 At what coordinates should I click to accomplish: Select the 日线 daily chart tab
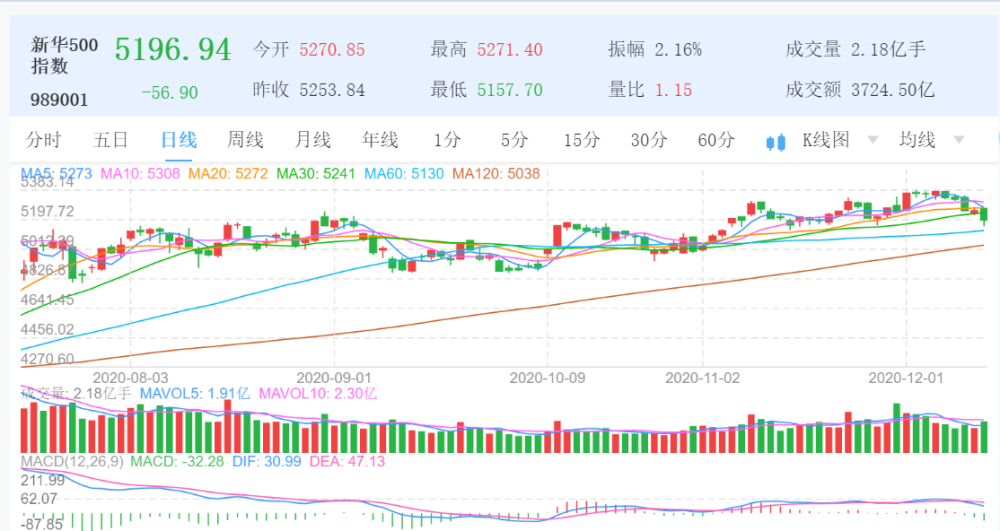[x=179, y=140]
